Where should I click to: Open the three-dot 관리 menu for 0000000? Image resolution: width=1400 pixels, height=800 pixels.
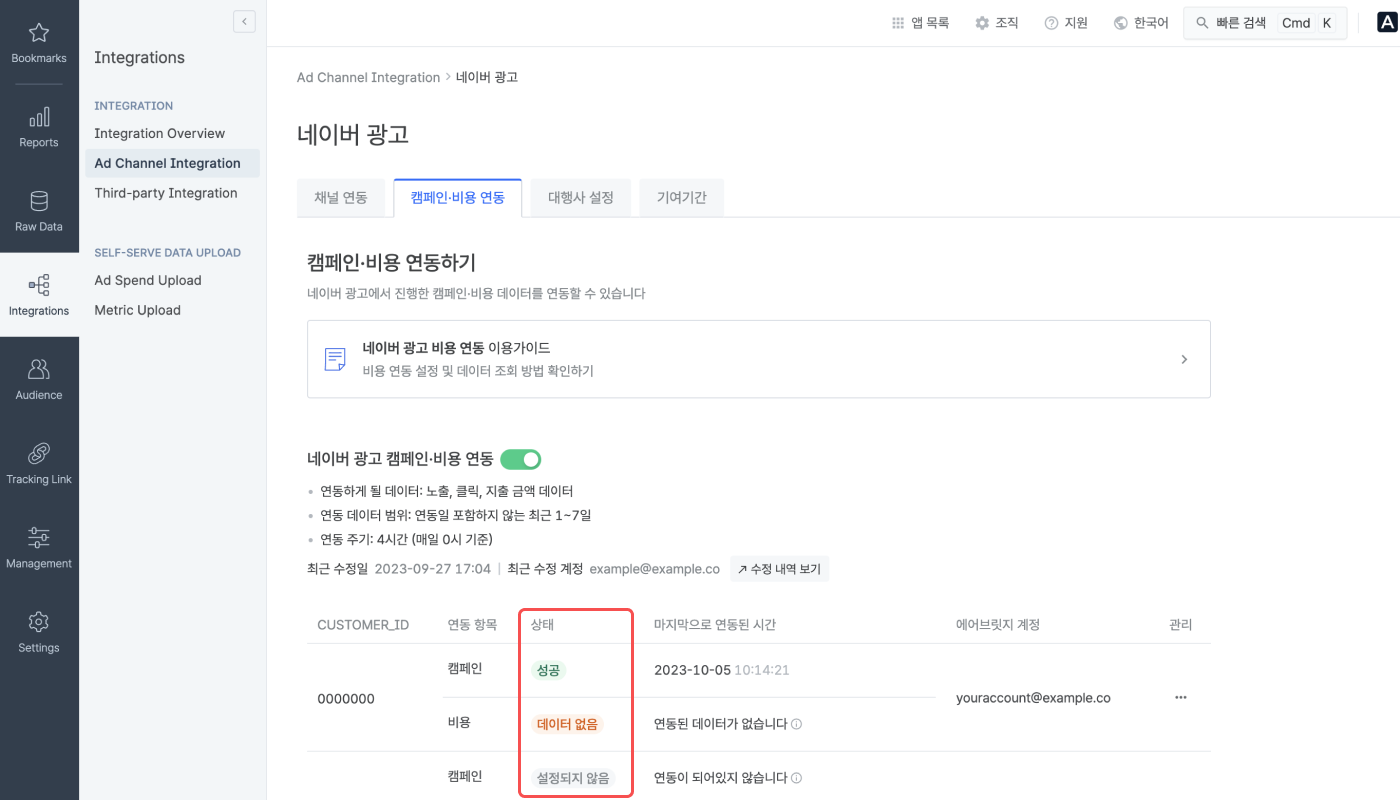[1181, 698]
